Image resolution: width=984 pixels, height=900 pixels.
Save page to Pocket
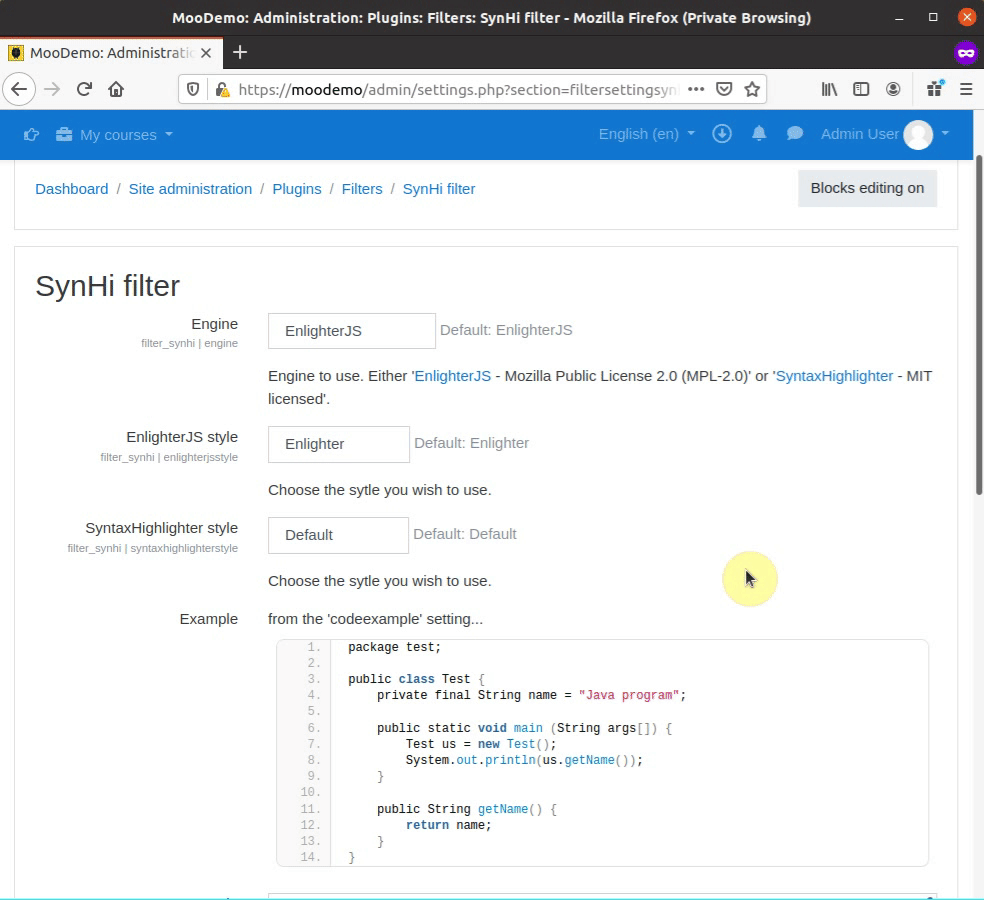tap(724, 89)
